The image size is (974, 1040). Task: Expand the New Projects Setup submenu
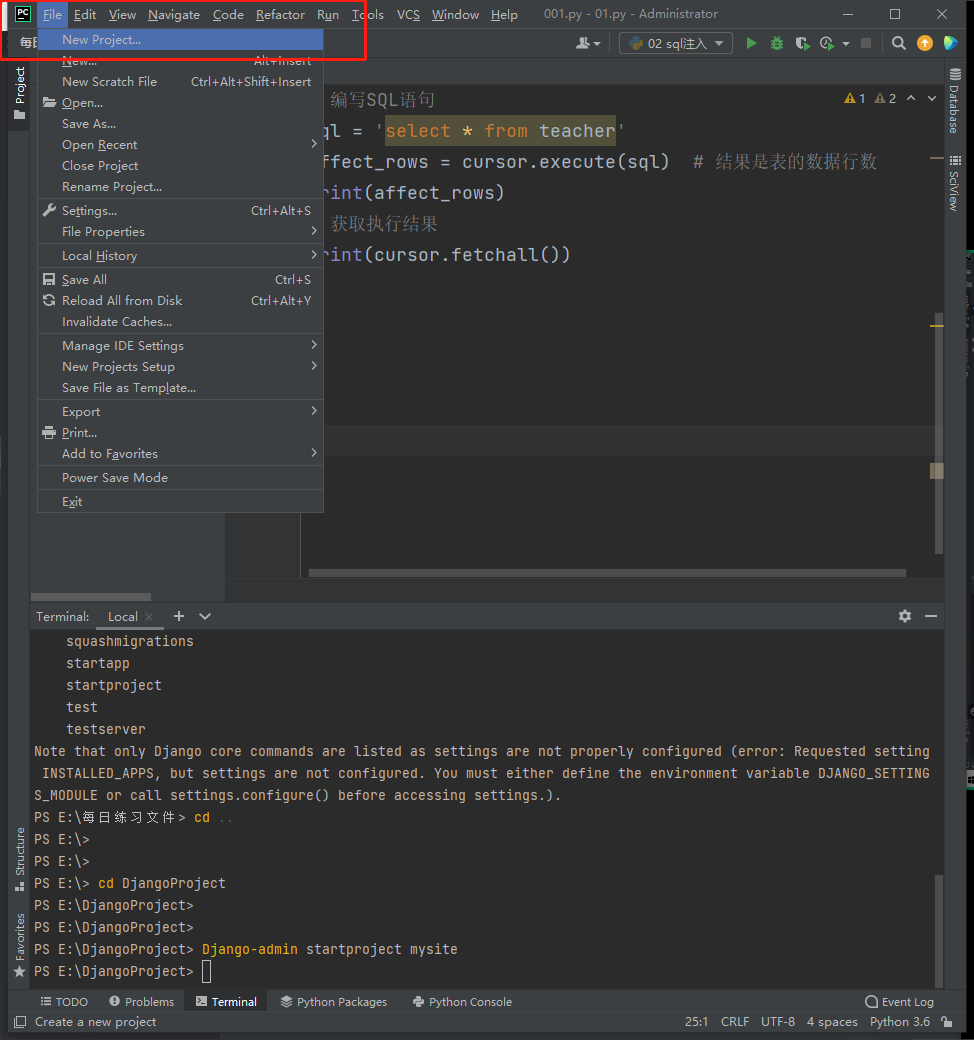[180, 367]
